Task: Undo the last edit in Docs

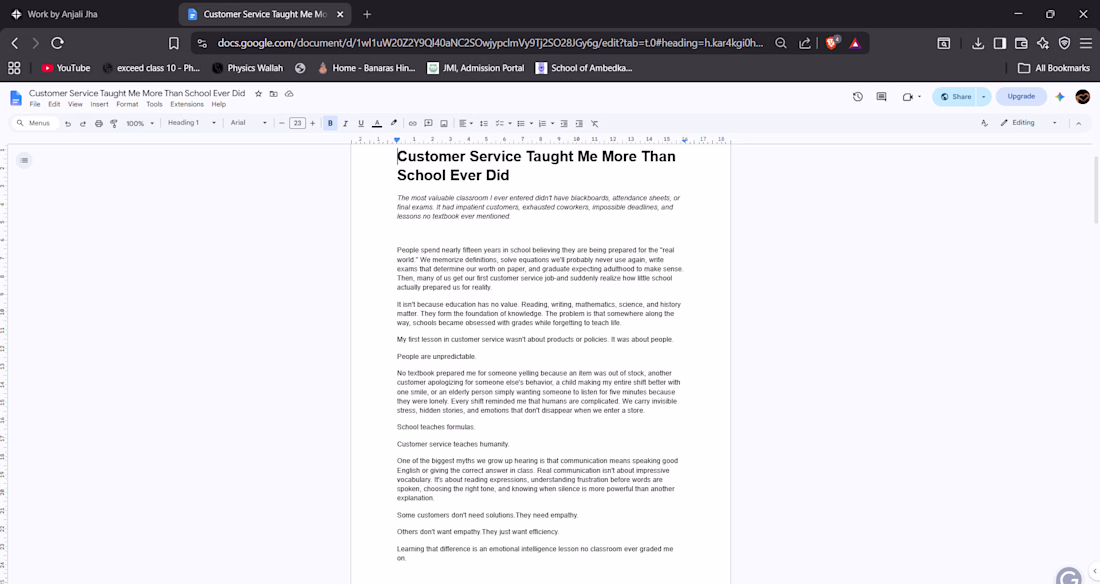Action: click(67, 124)
